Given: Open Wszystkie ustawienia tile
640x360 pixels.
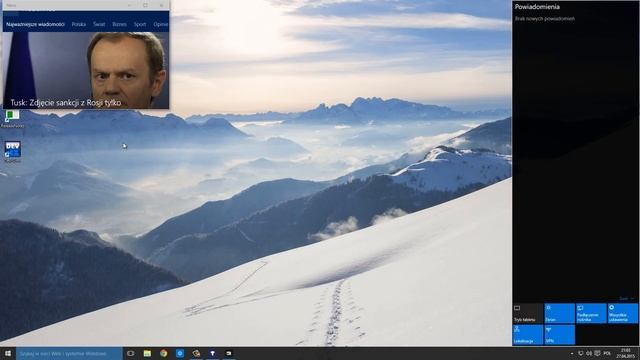Looking at the screenshot, I should coord(623,313).
